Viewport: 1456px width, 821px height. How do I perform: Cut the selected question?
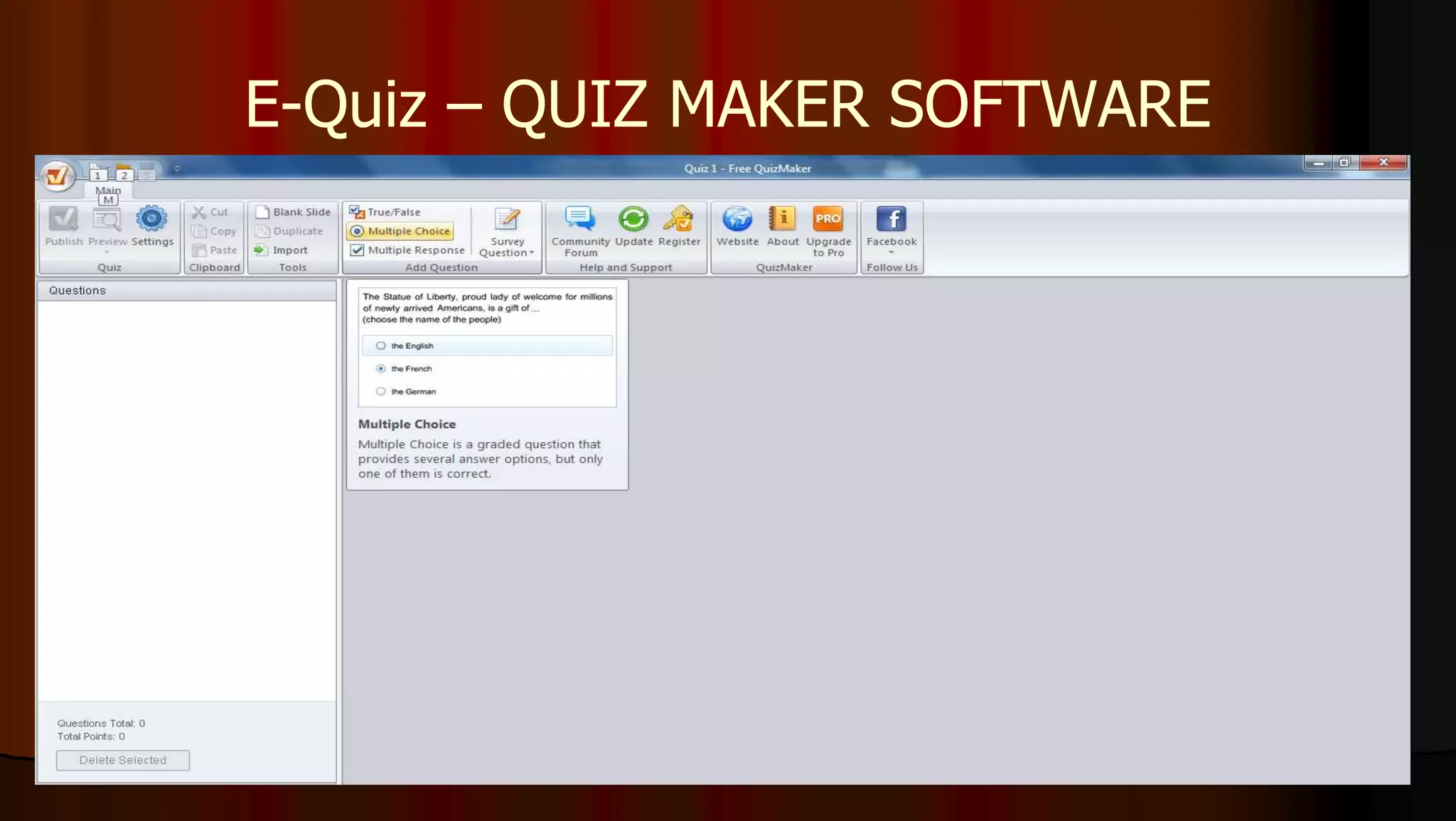[x=210, y=213]
